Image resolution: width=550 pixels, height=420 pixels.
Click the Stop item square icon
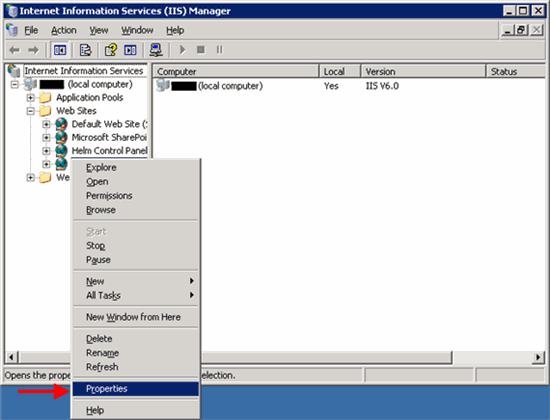[x=201, y=50]
